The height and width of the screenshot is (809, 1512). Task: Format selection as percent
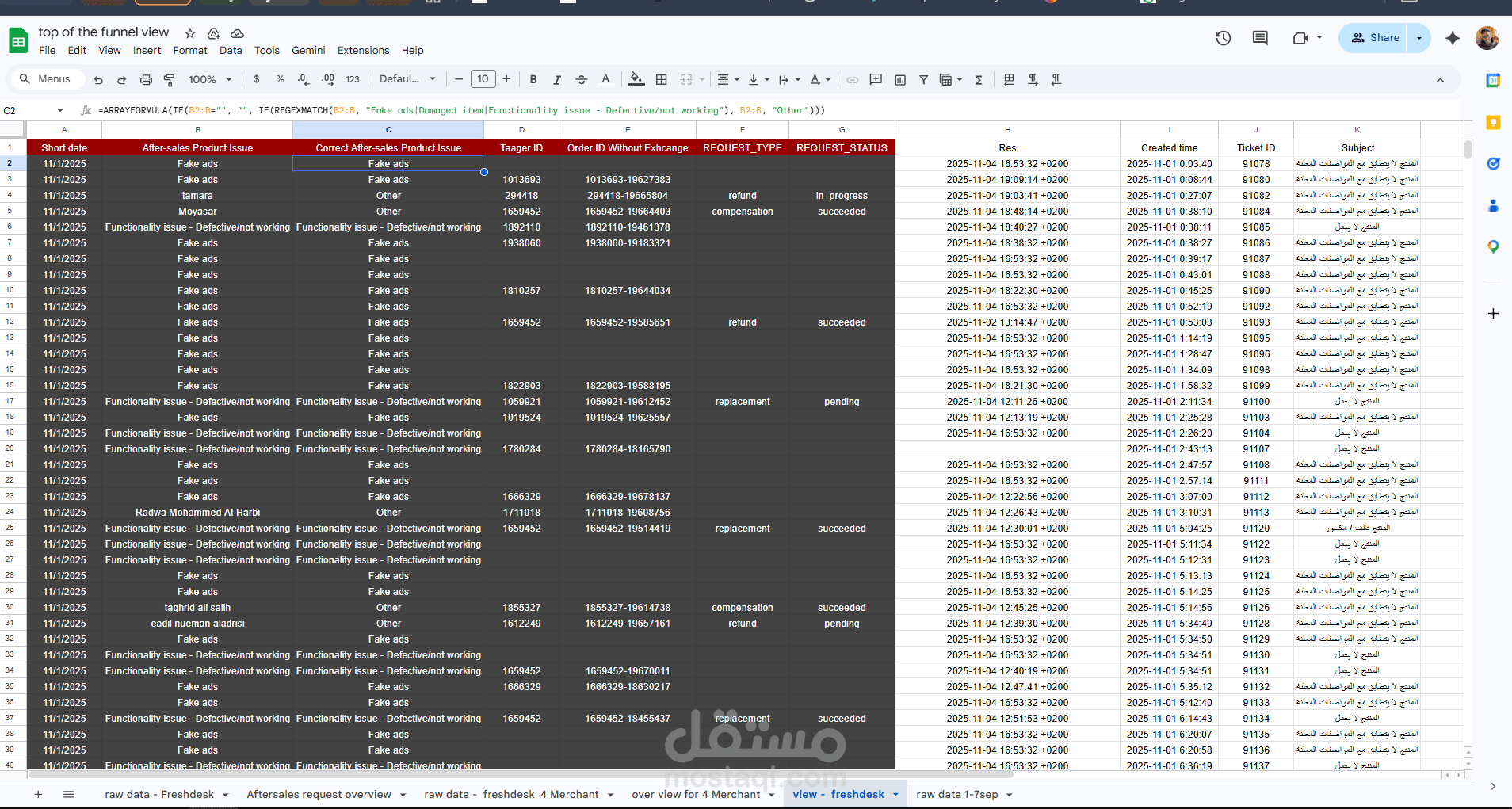click(280, 79)
